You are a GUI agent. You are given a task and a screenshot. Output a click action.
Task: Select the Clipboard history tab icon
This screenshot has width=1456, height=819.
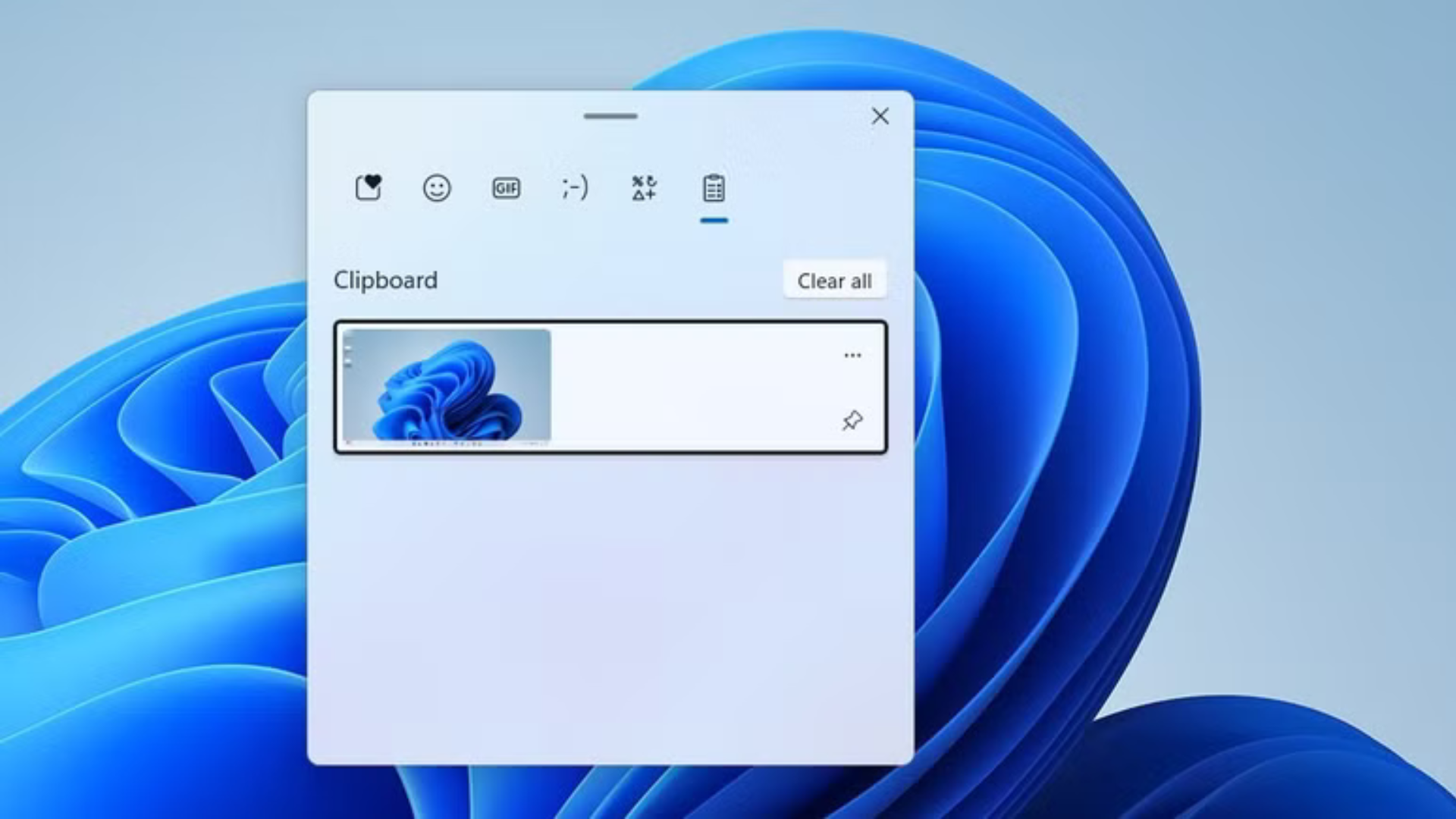point(714,187)
